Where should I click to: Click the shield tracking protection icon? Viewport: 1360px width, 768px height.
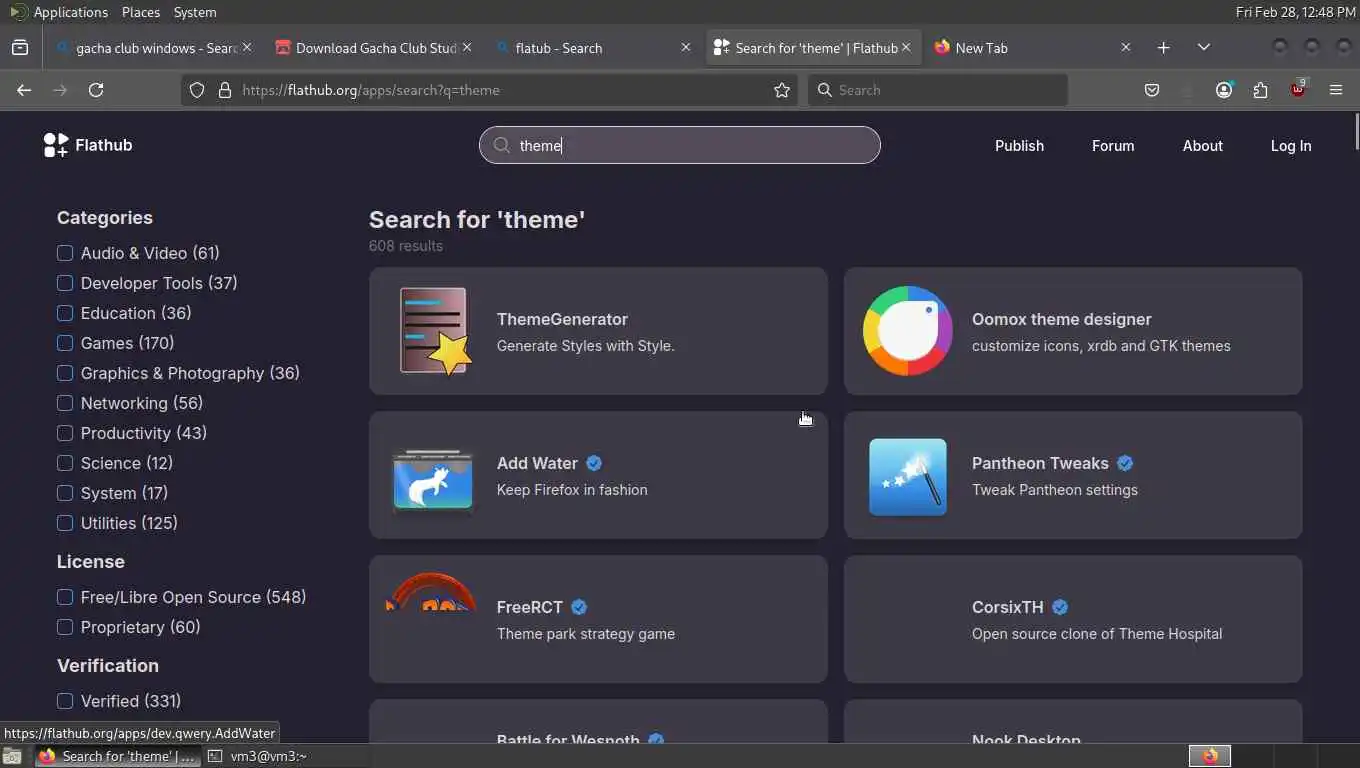(197, 90)
